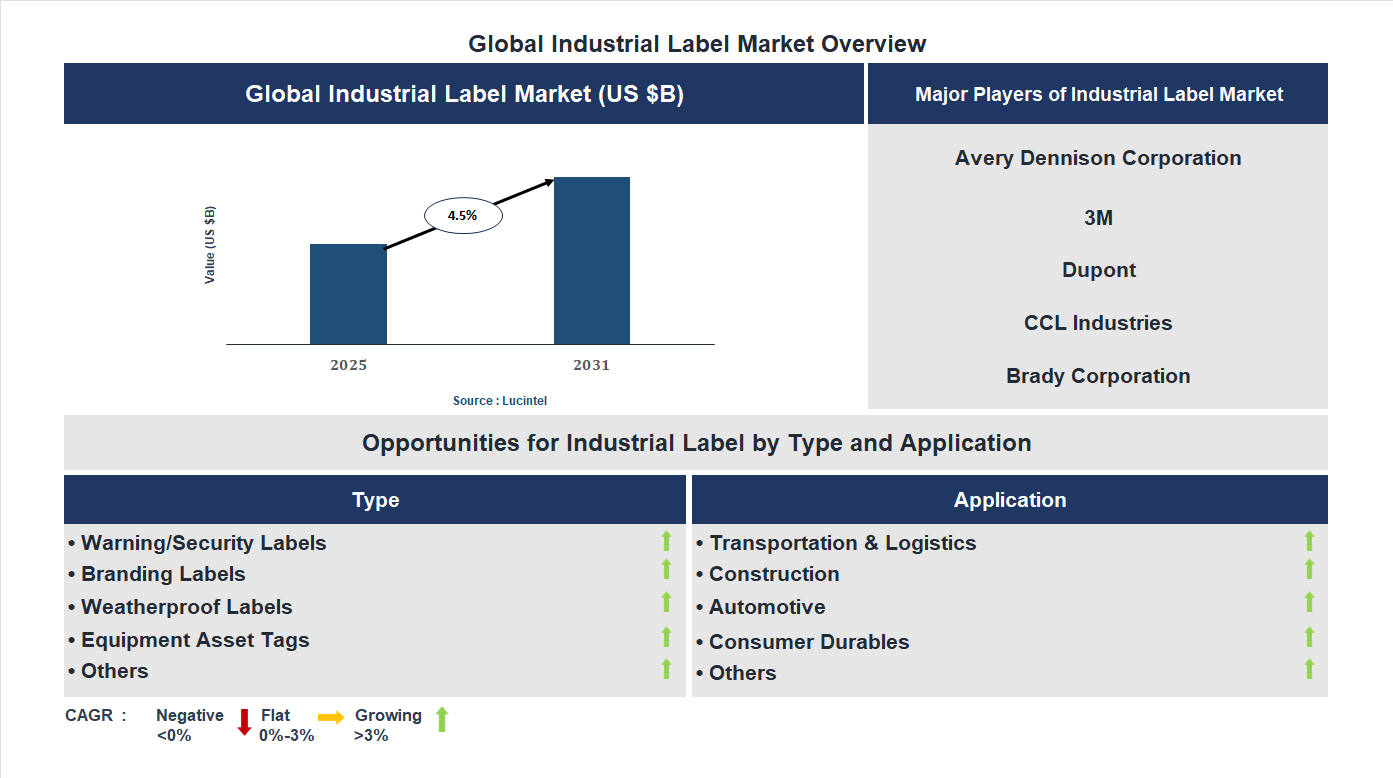The width and height of the screenshot is (1393, 778).
Task: Click the red Negative CAGR arrow in legend
Action: pos(245,721)
